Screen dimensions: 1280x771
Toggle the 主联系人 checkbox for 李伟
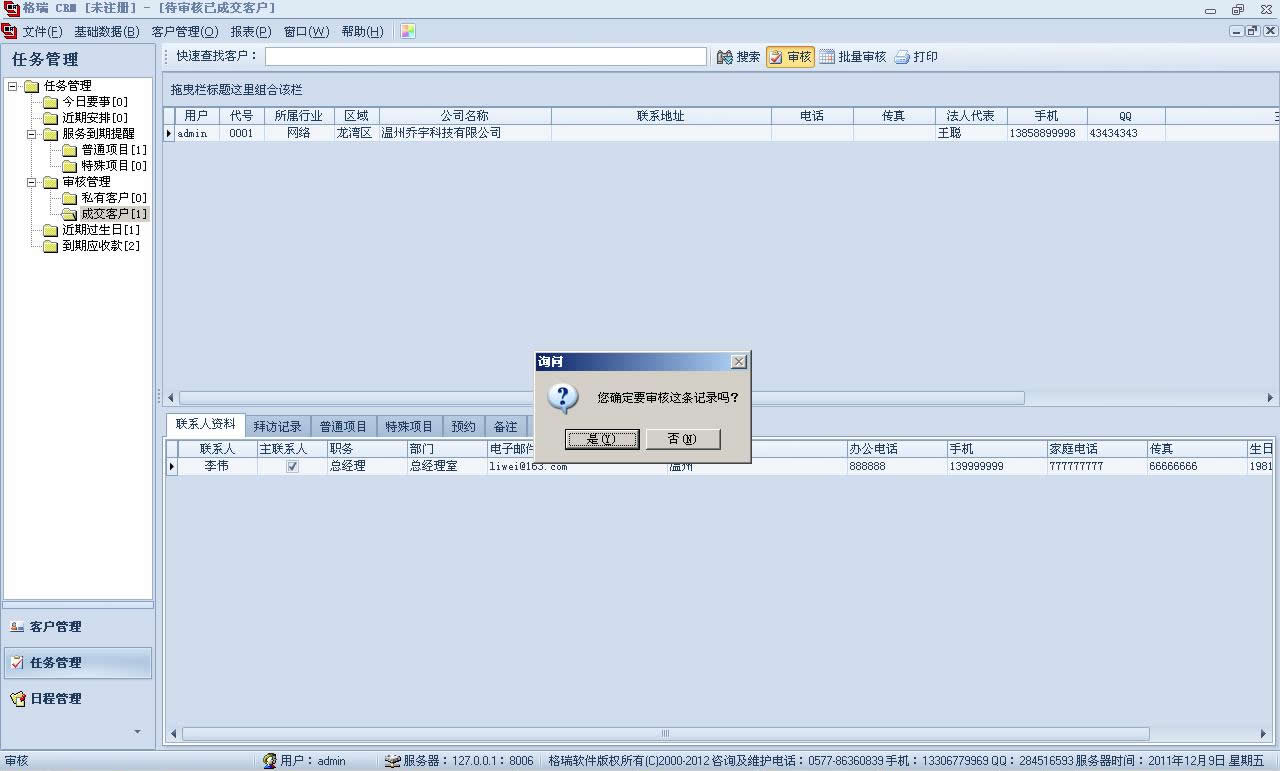tap(292, 466)
